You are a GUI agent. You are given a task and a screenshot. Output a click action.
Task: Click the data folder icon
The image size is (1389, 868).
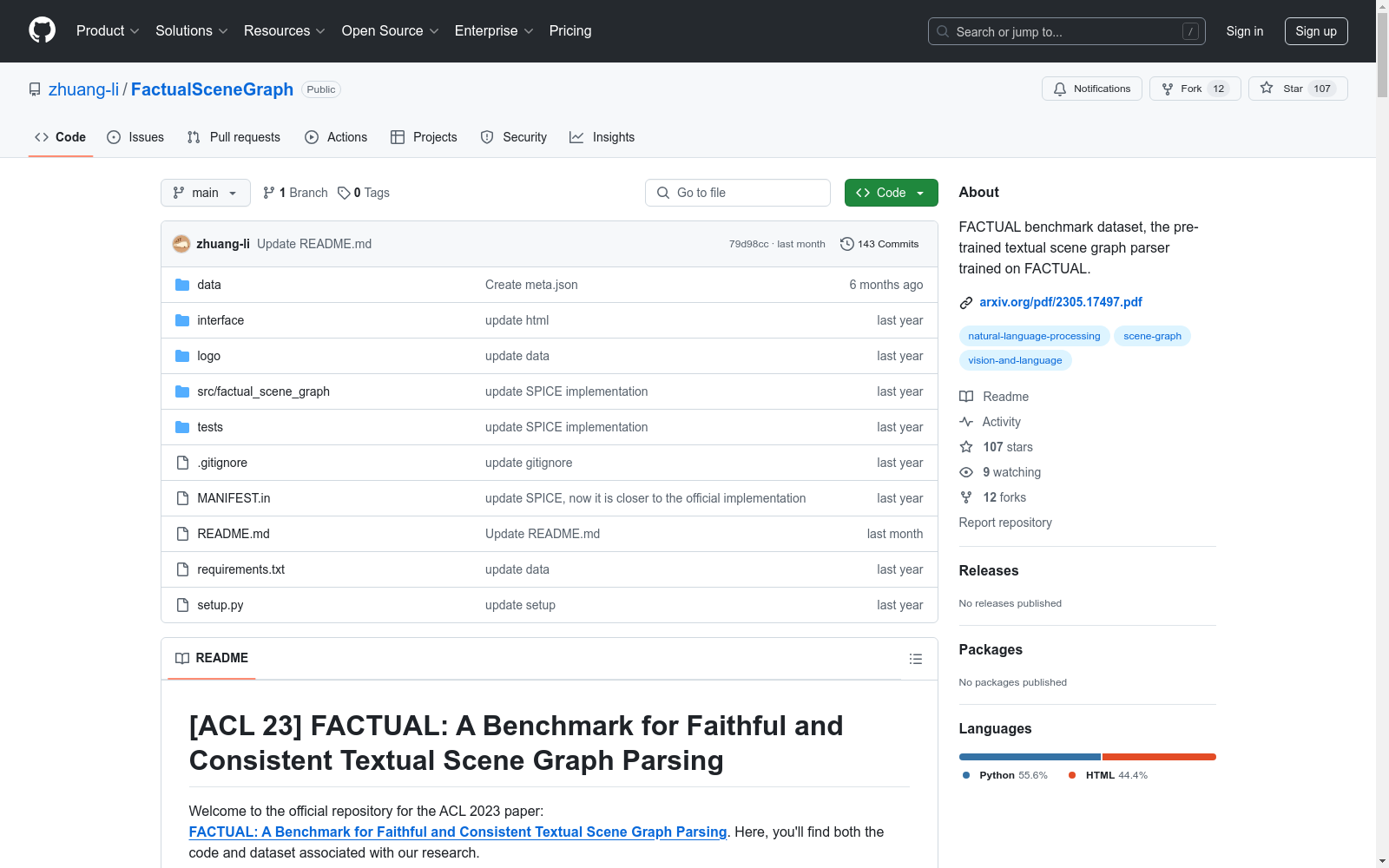tap(182, 285)
